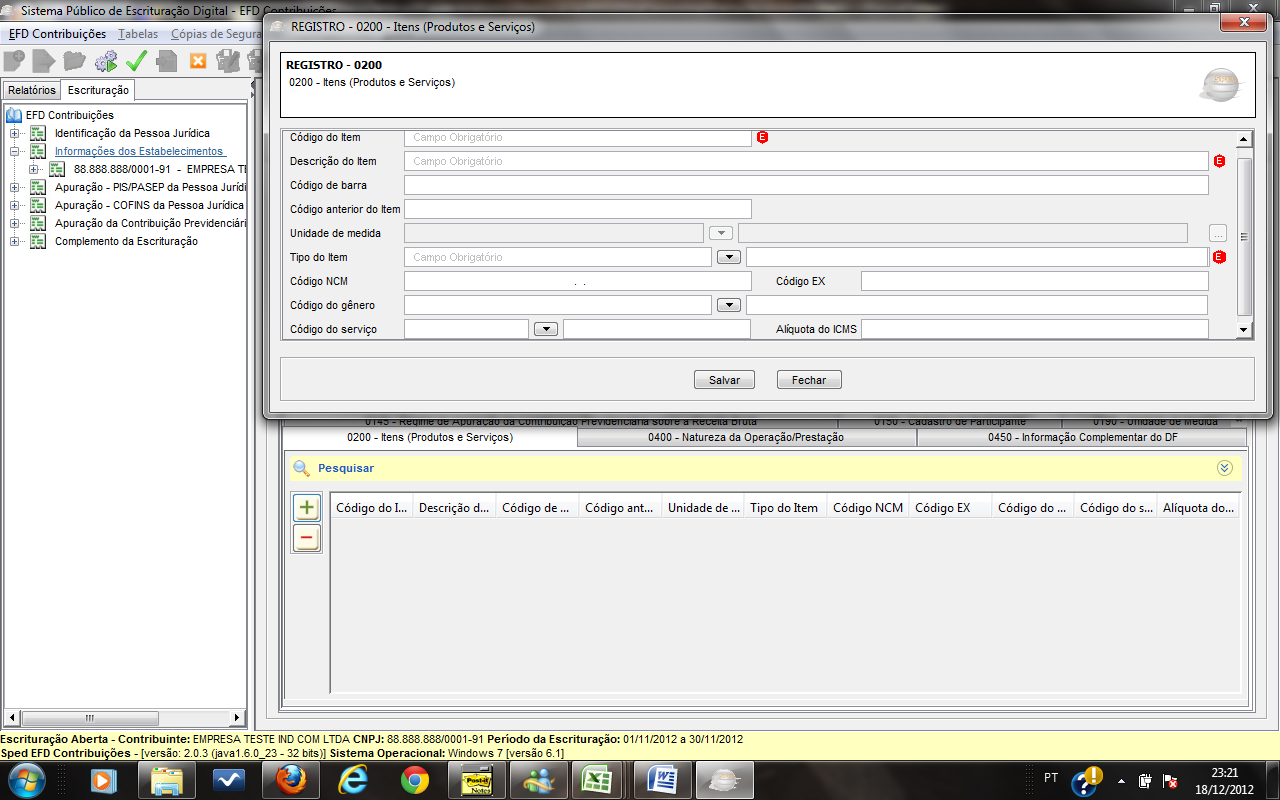Switch to the Escrituração tab
1280x800 pixels.
click(x=98, y=90)
